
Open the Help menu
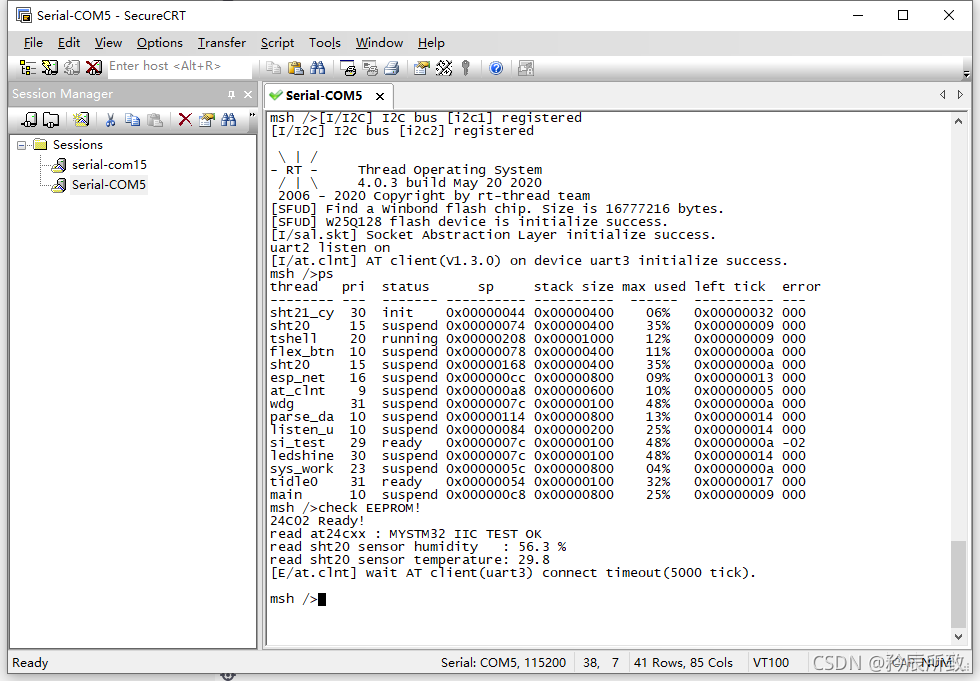pos(431,42)
